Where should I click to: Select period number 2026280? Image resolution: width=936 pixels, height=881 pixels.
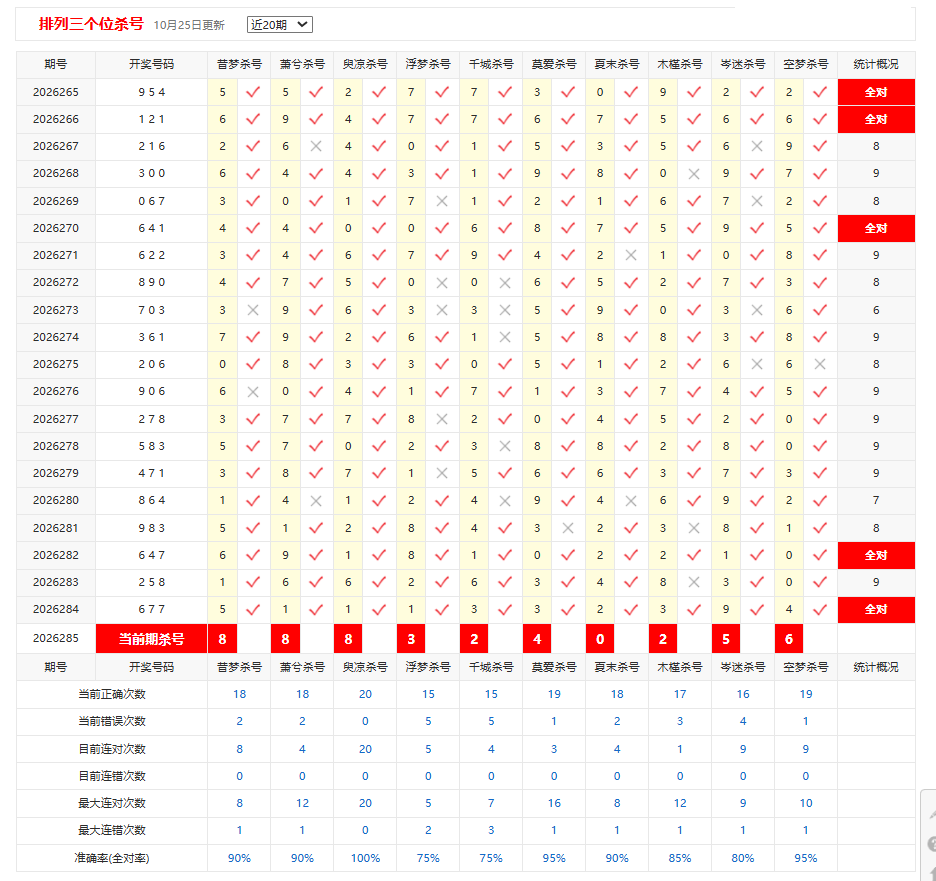[56, 500]
